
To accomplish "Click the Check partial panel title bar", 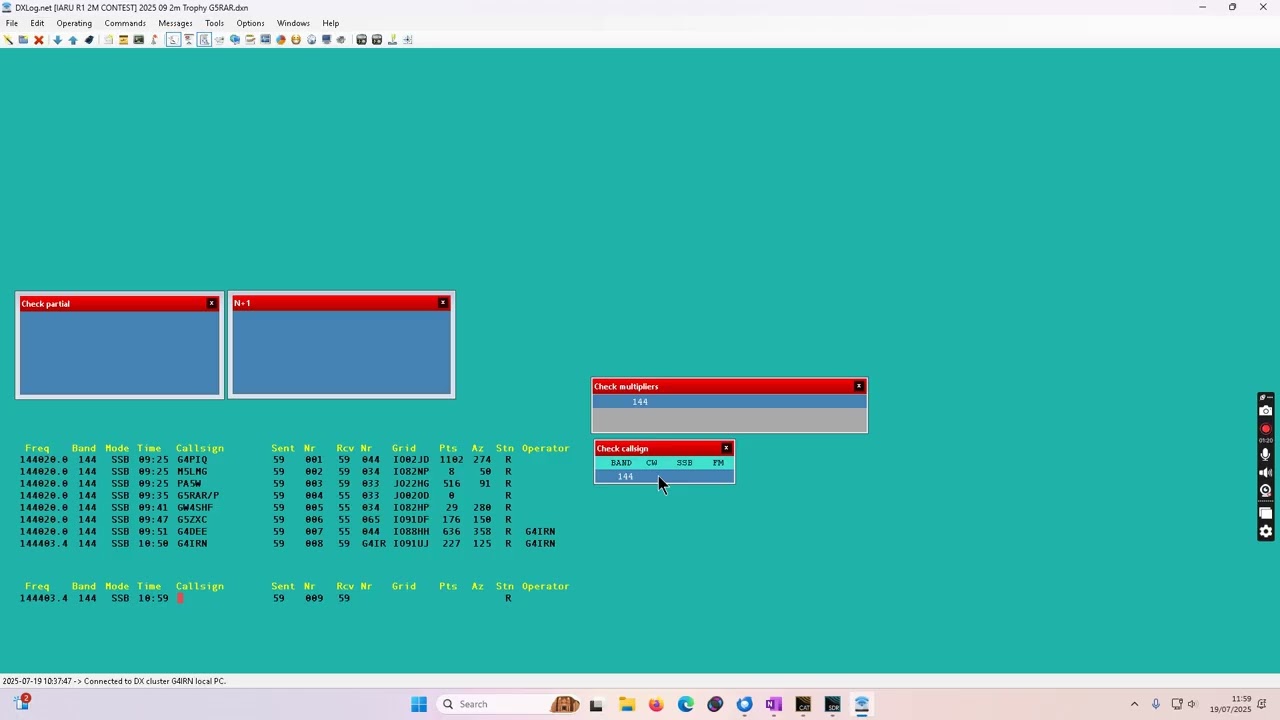I will (119, 303).
